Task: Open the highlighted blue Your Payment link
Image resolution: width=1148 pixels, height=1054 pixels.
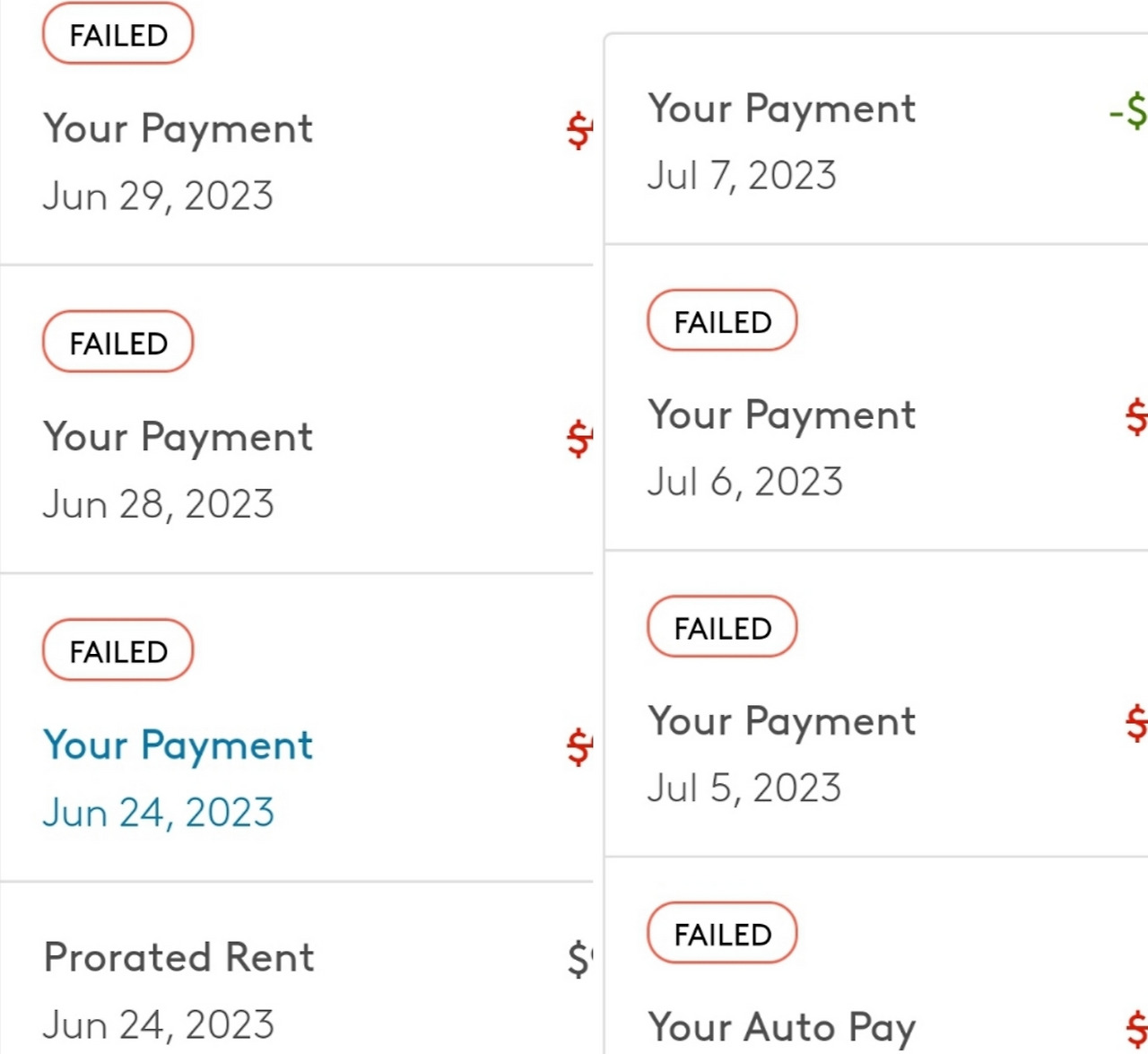Action: (178, 745)
